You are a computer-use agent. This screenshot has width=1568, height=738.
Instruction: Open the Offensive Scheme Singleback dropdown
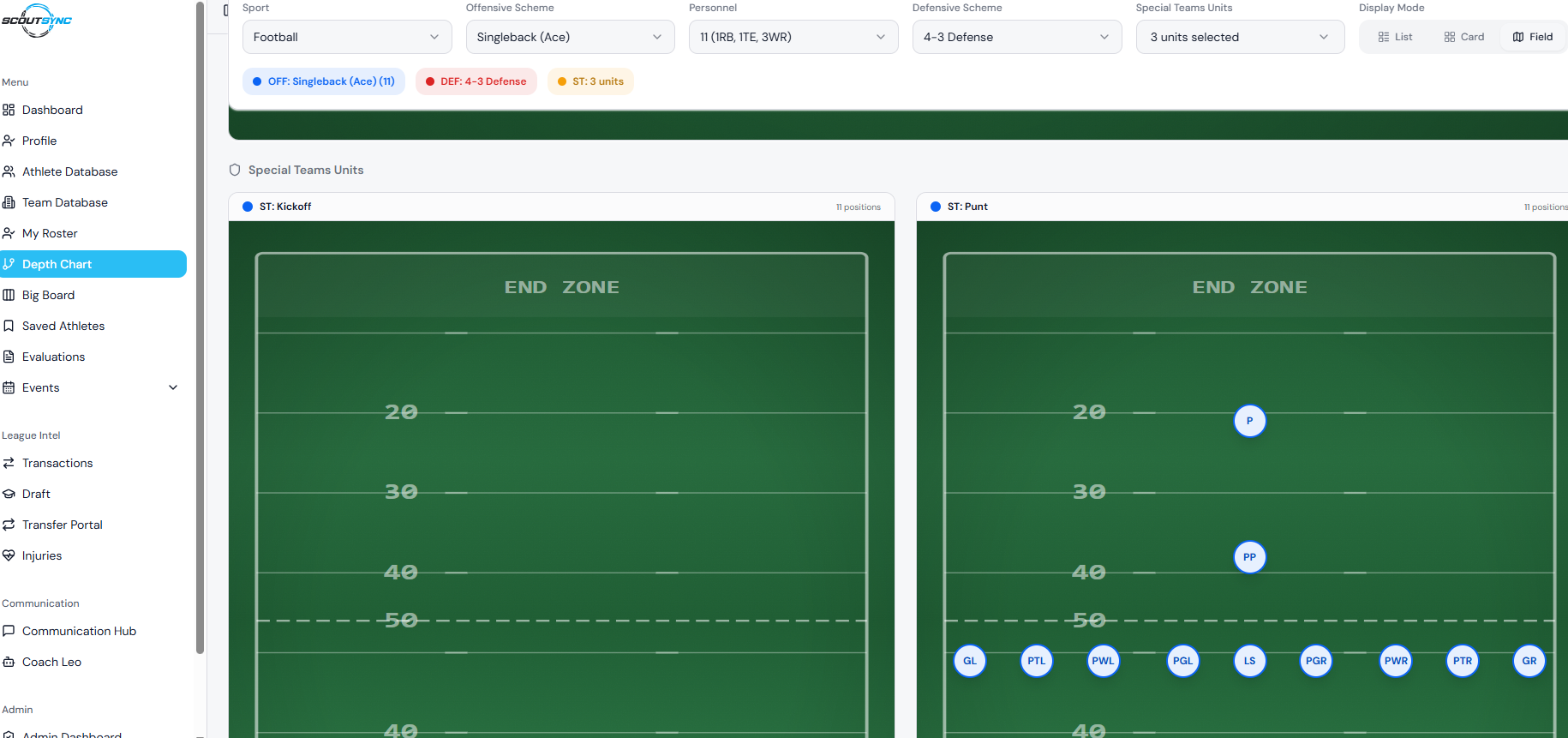click(x=570, y=37)
